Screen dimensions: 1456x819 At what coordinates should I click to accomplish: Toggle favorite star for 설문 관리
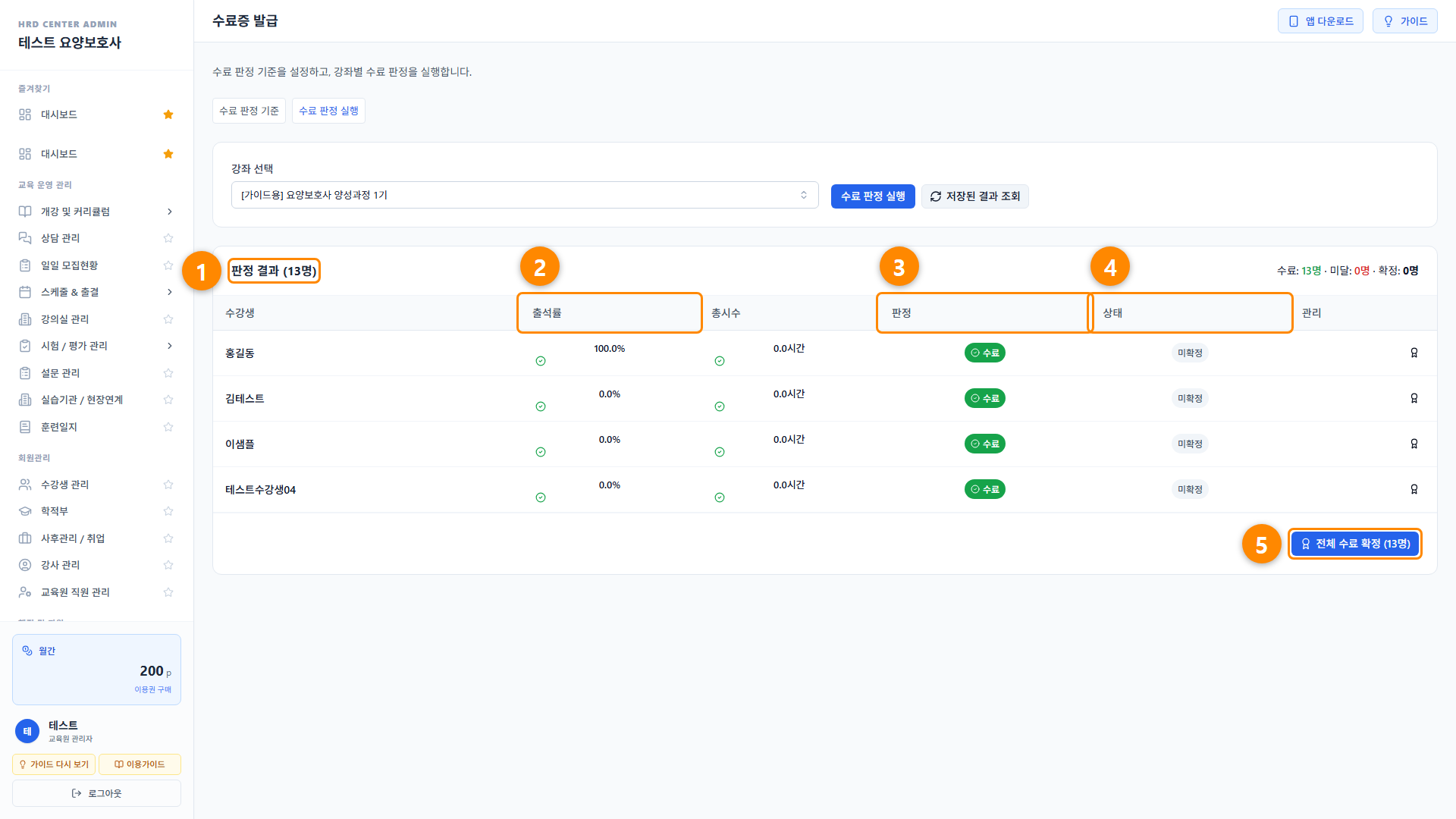pyautogui.click(x=168, y=373)
